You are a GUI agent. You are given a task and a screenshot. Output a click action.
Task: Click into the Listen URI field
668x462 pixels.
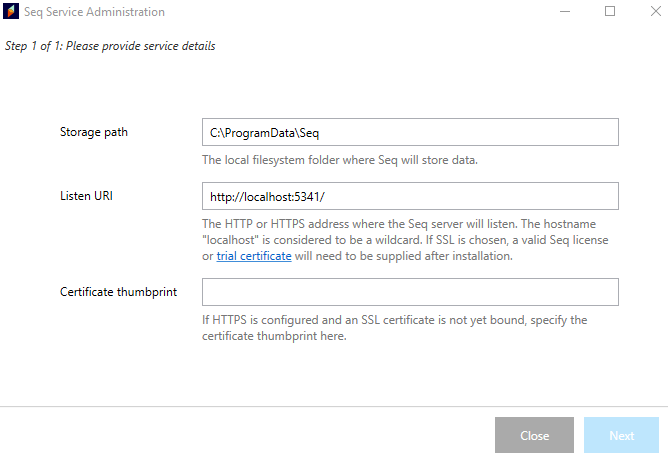click(x=410, y=196)
